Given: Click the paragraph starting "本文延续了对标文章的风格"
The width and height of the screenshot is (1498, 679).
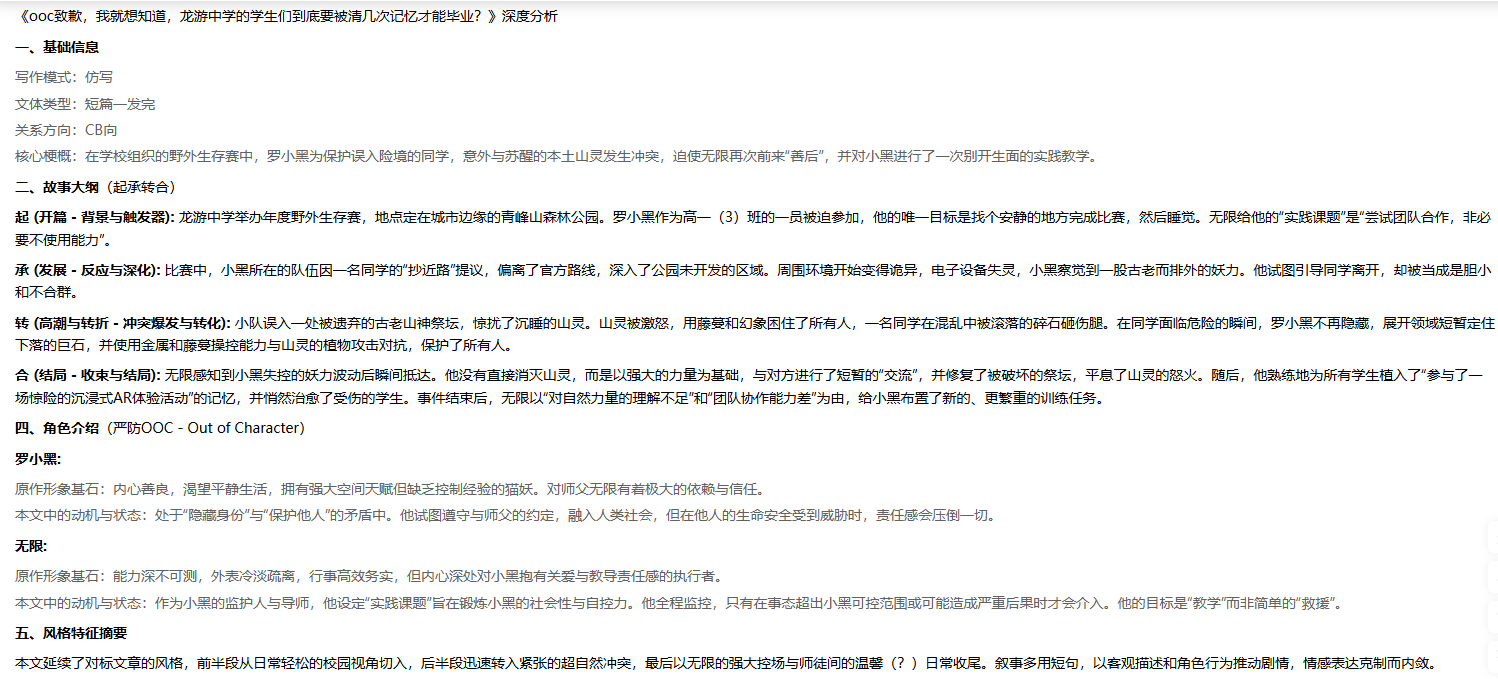Looking at the screenshot, I should coord(725,663).
